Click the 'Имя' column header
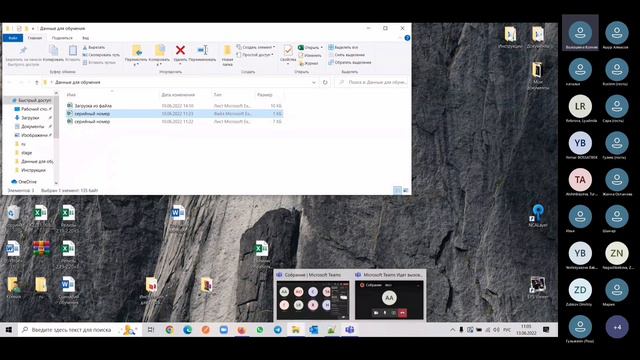Screen dimensions: 640x360 pyautogui.click(x=71, y=95)
